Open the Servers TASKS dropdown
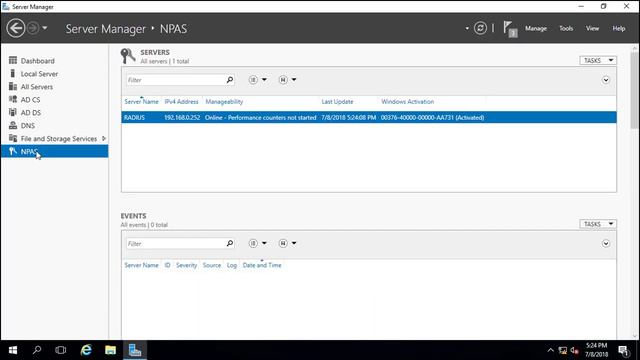The width and height of the screenshot is (640, 360). pyautogui.click(x=598, y=60)
